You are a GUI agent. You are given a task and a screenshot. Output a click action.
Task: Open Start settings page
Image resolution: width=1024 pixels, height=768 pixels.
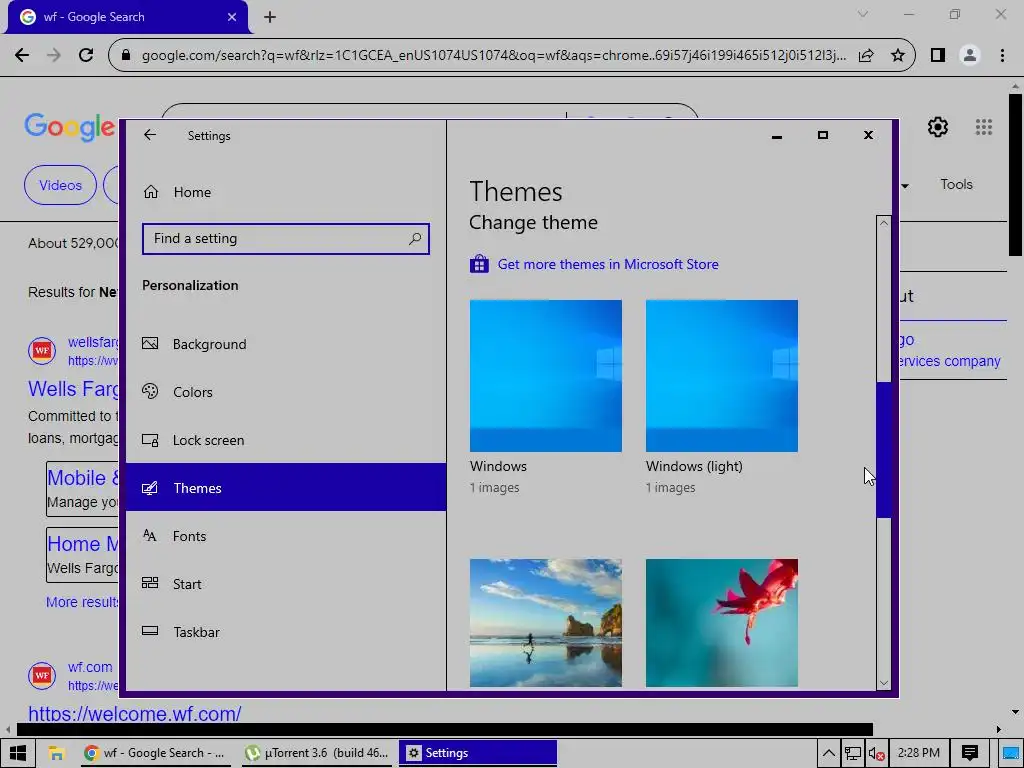[285, 584]
